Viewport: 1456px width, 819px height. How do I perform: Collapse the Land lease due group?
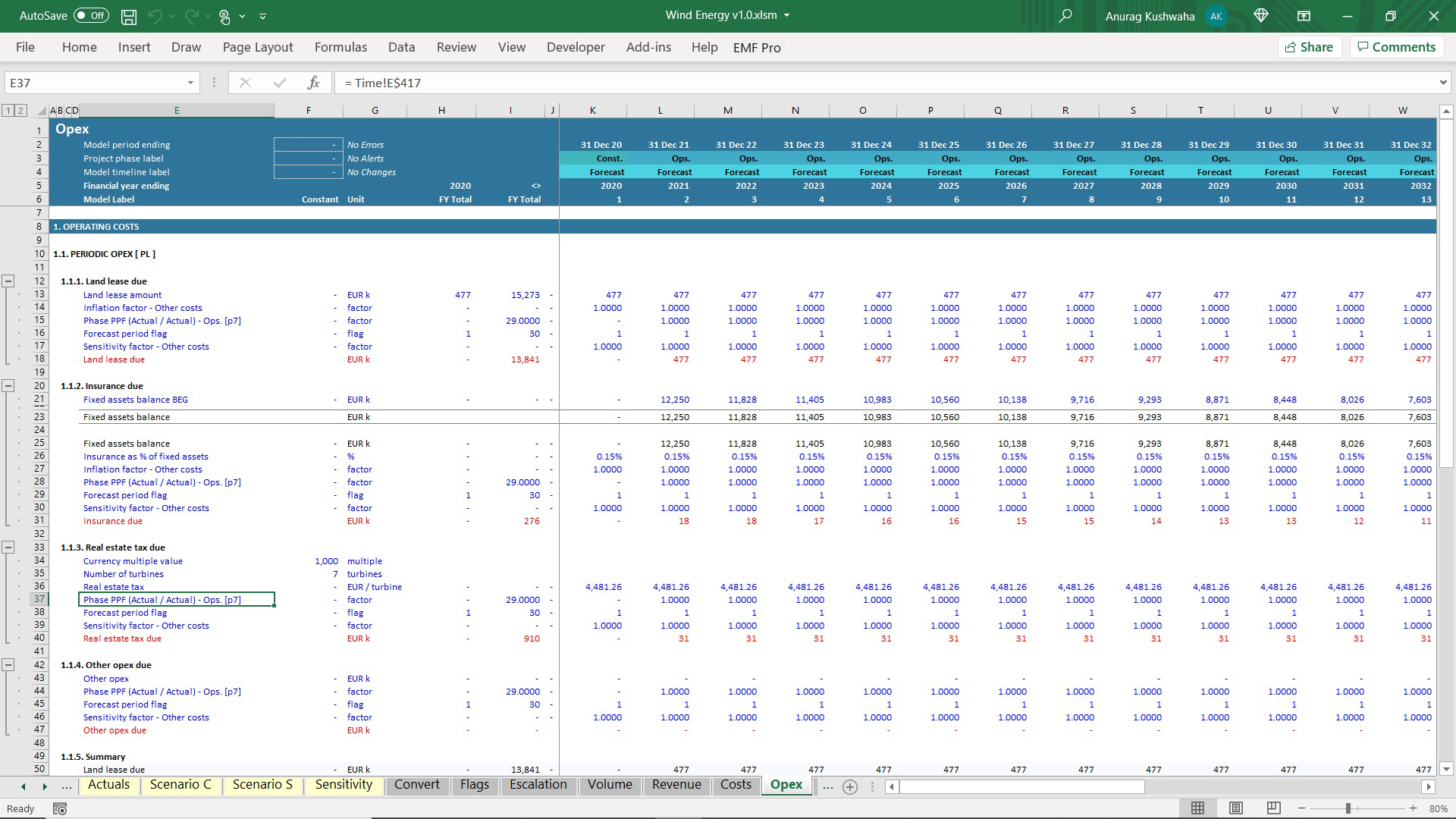coord(8,281)
